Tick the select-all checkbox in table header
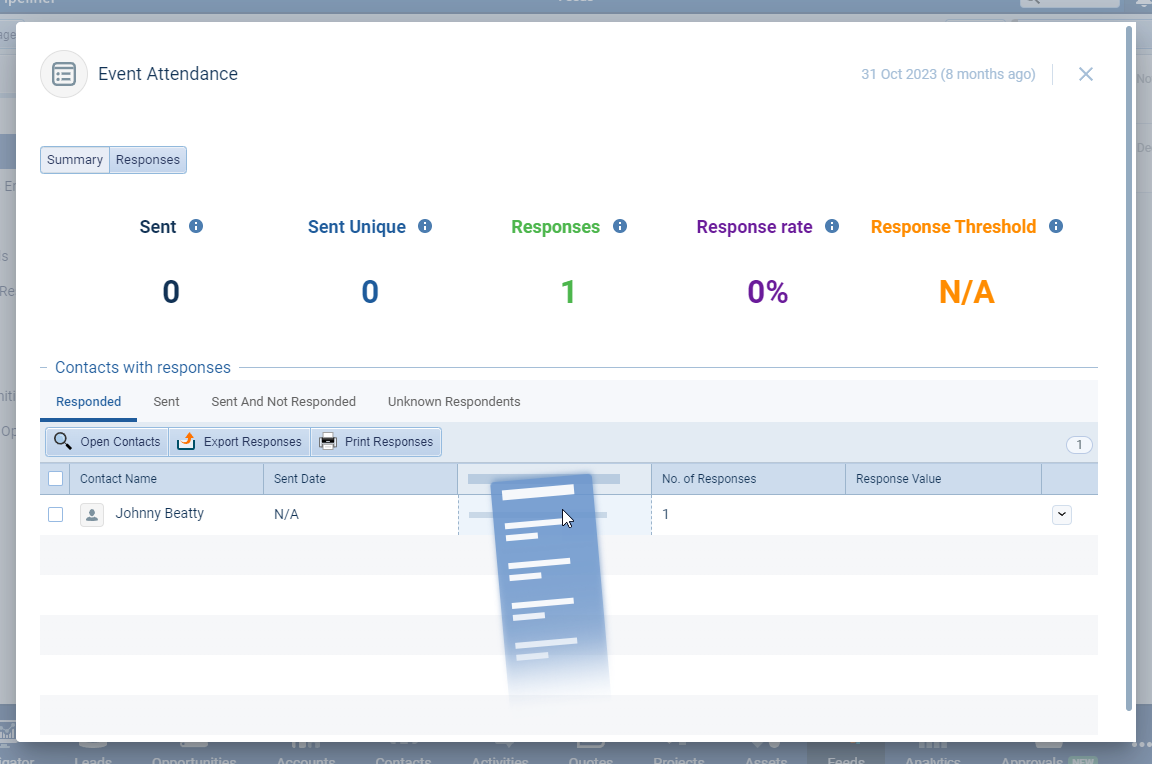The height and width of the screenshot is (764, 1152). tap(56, 479)
